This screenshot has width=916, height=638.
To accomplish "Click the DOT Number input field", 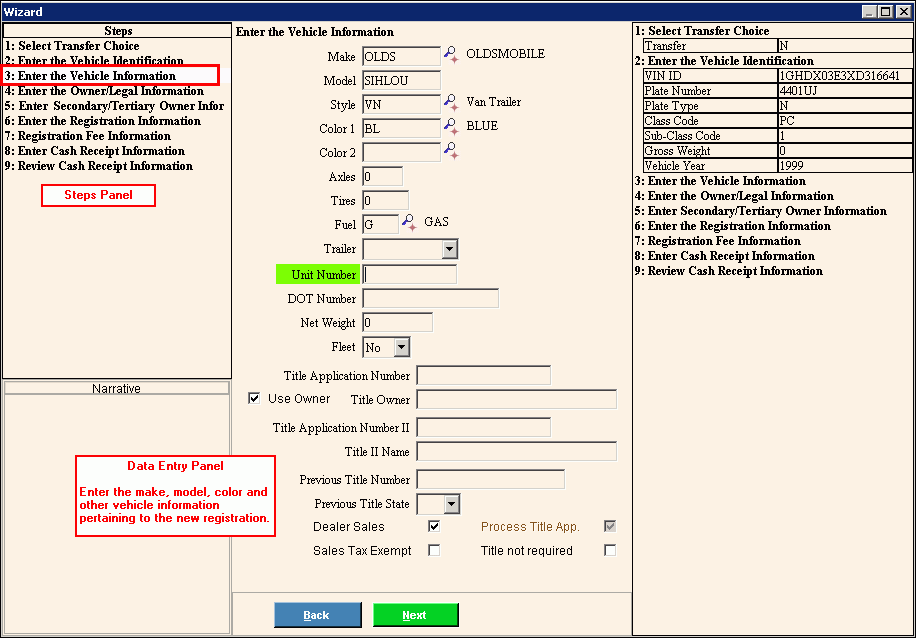I will point(431,299).
